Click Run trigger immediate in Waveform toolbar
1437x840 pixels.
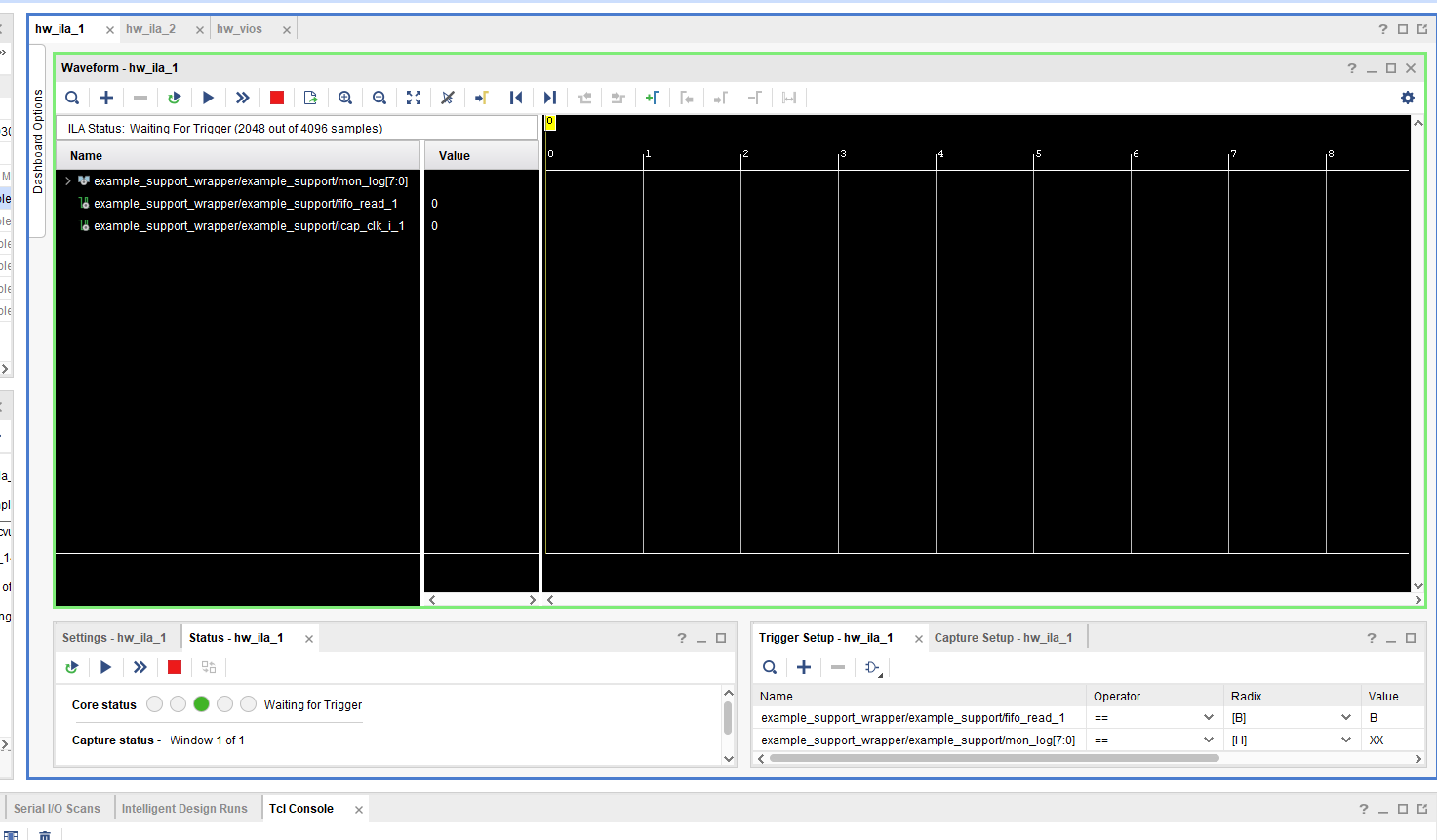click(x=242, y=98)
